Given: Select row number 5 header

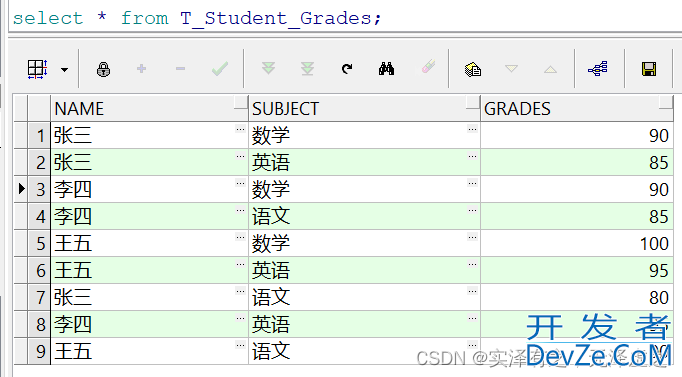Looking at the screenshot, I should [x=39, y=244].
